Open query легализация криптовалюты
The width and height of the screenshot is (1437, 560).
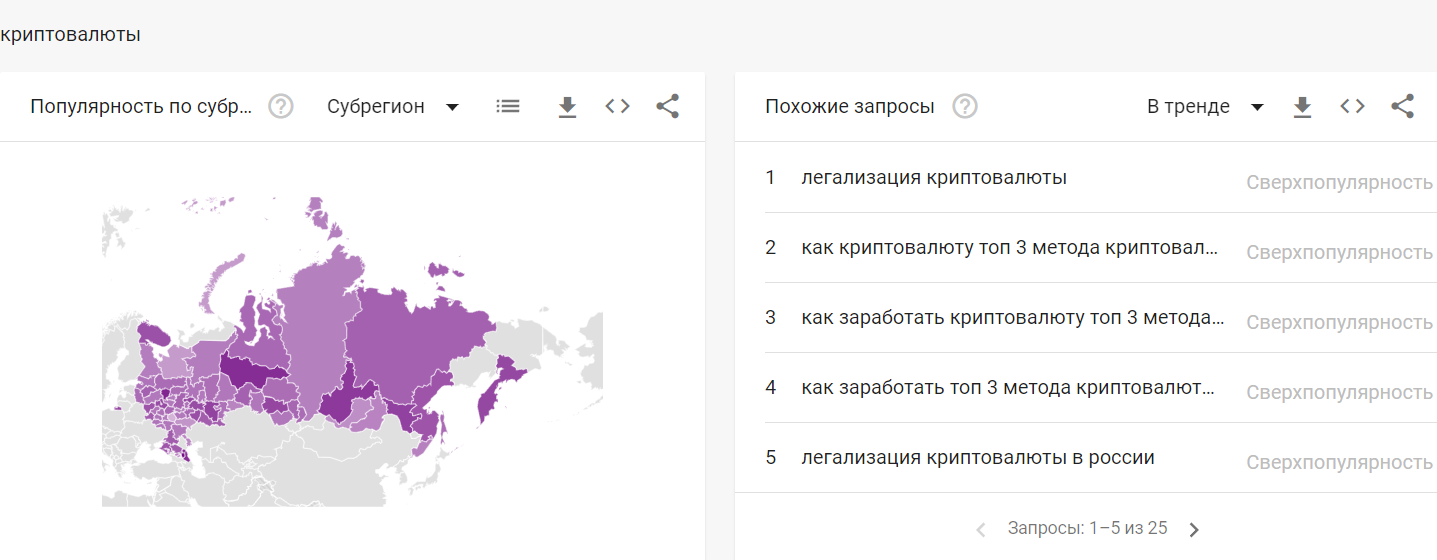click(933, 178)
